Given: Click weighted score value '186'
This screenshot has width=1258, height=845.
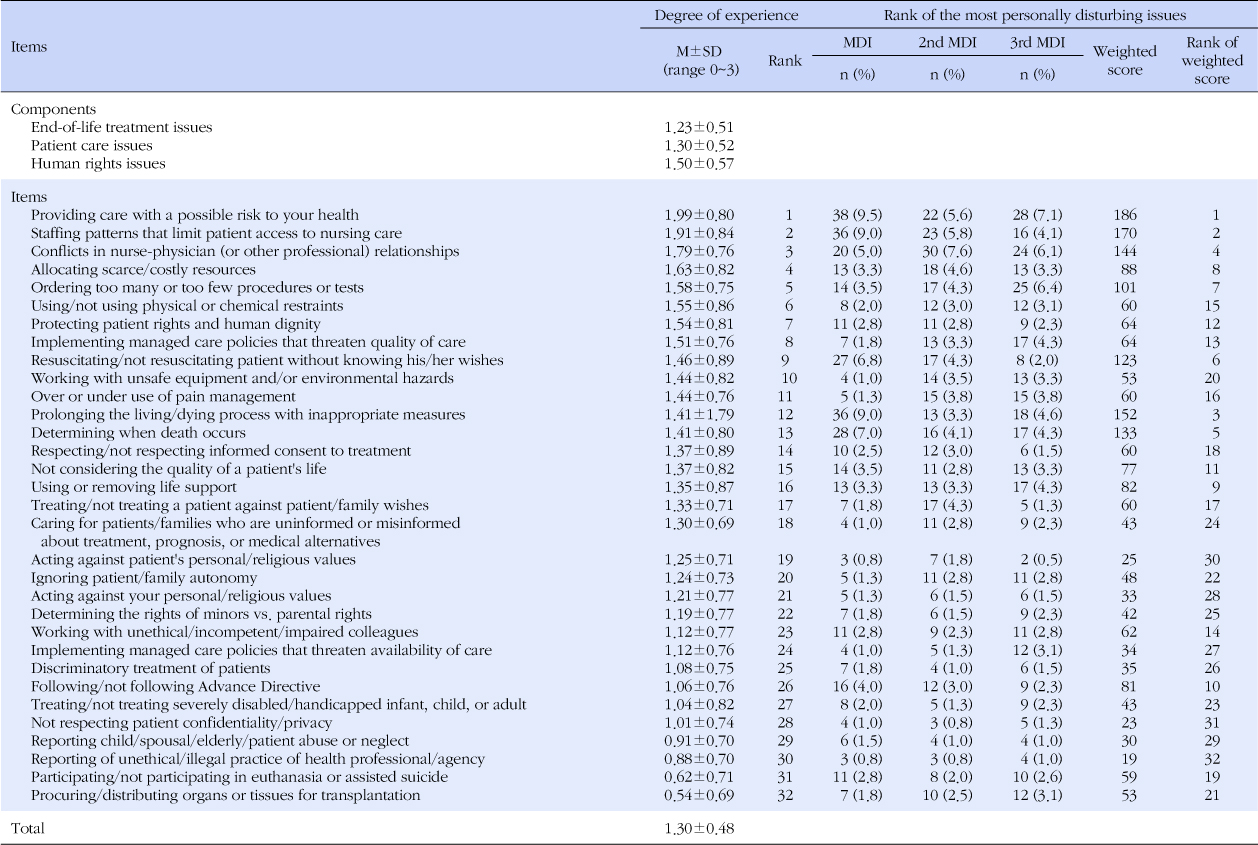Looking at the screenshot, I should pyautogui.click(x=1125, y=215).
